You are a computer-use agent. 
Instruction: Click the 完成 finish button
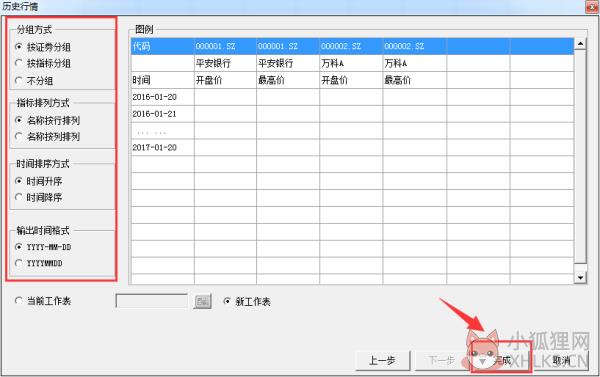click(x=501, y=361)
